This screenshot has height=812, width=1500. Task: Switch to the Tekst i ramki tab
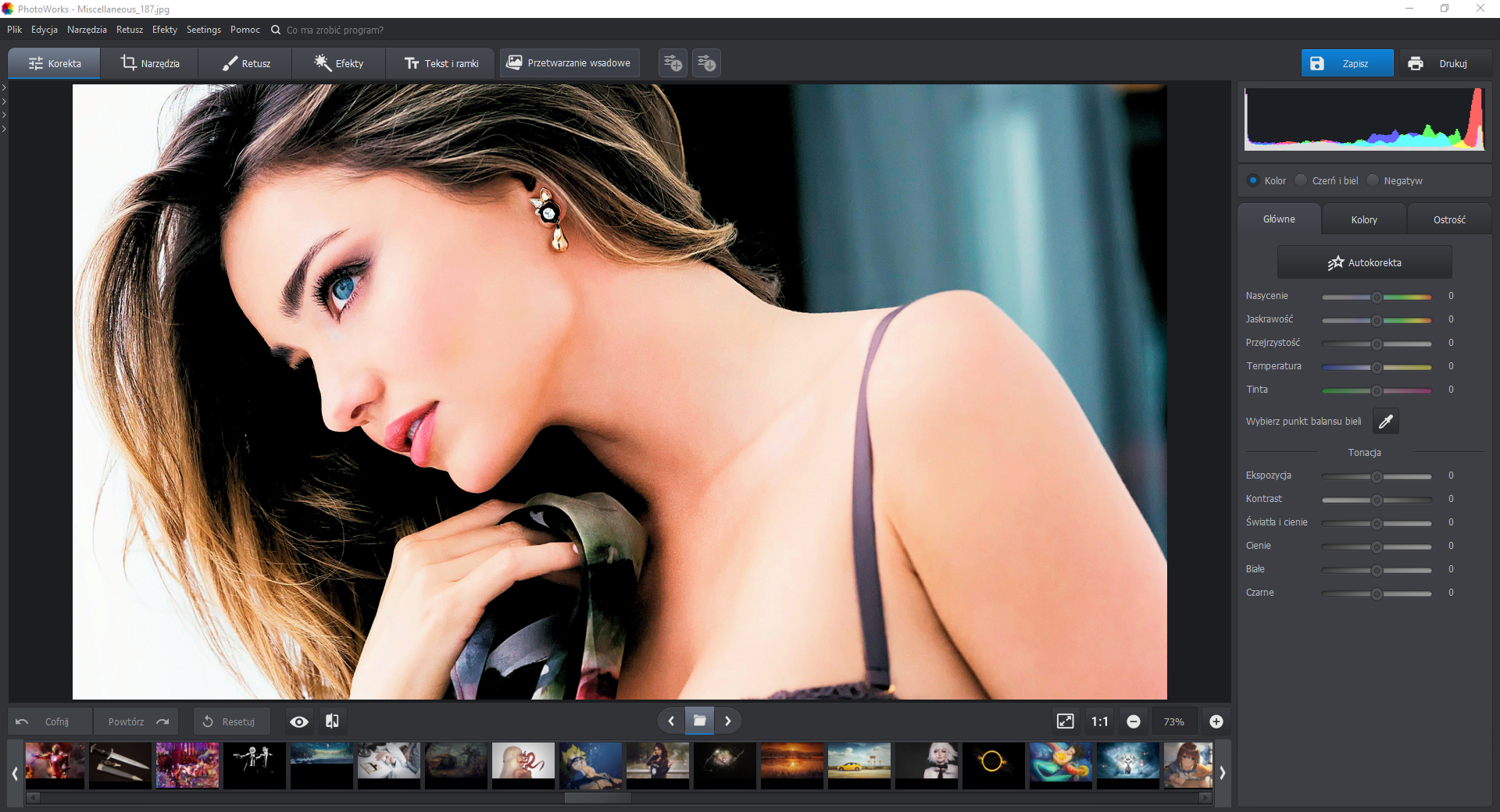[x=441, y=63]
